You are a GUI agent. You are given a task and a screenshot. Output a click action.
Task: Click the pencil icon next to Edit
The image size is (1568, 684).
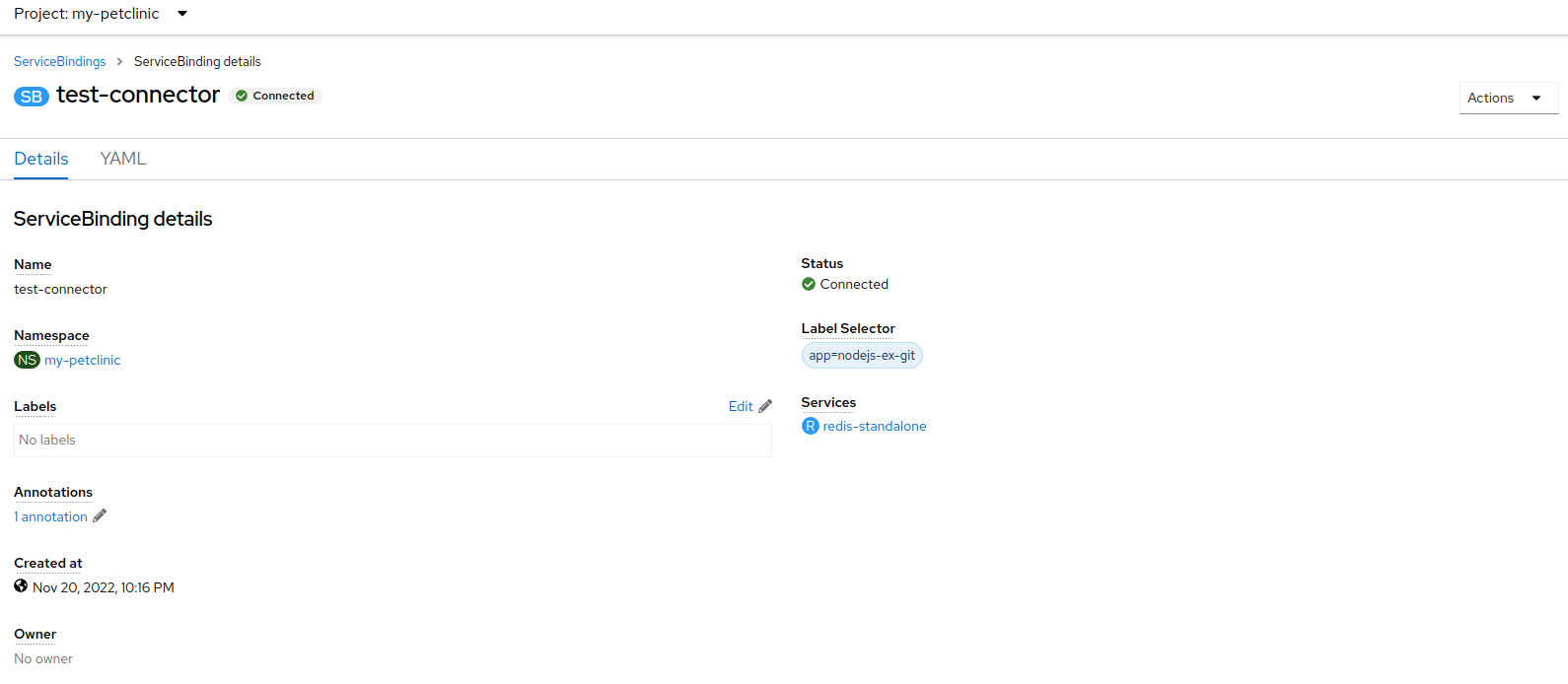coord(765,406)
